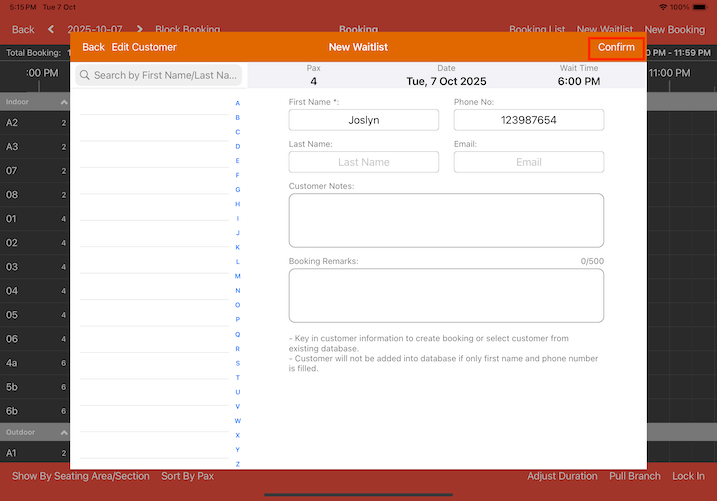Jump to letter R in customer index
The height and width of the screenshot is (501, 717).
237,349
